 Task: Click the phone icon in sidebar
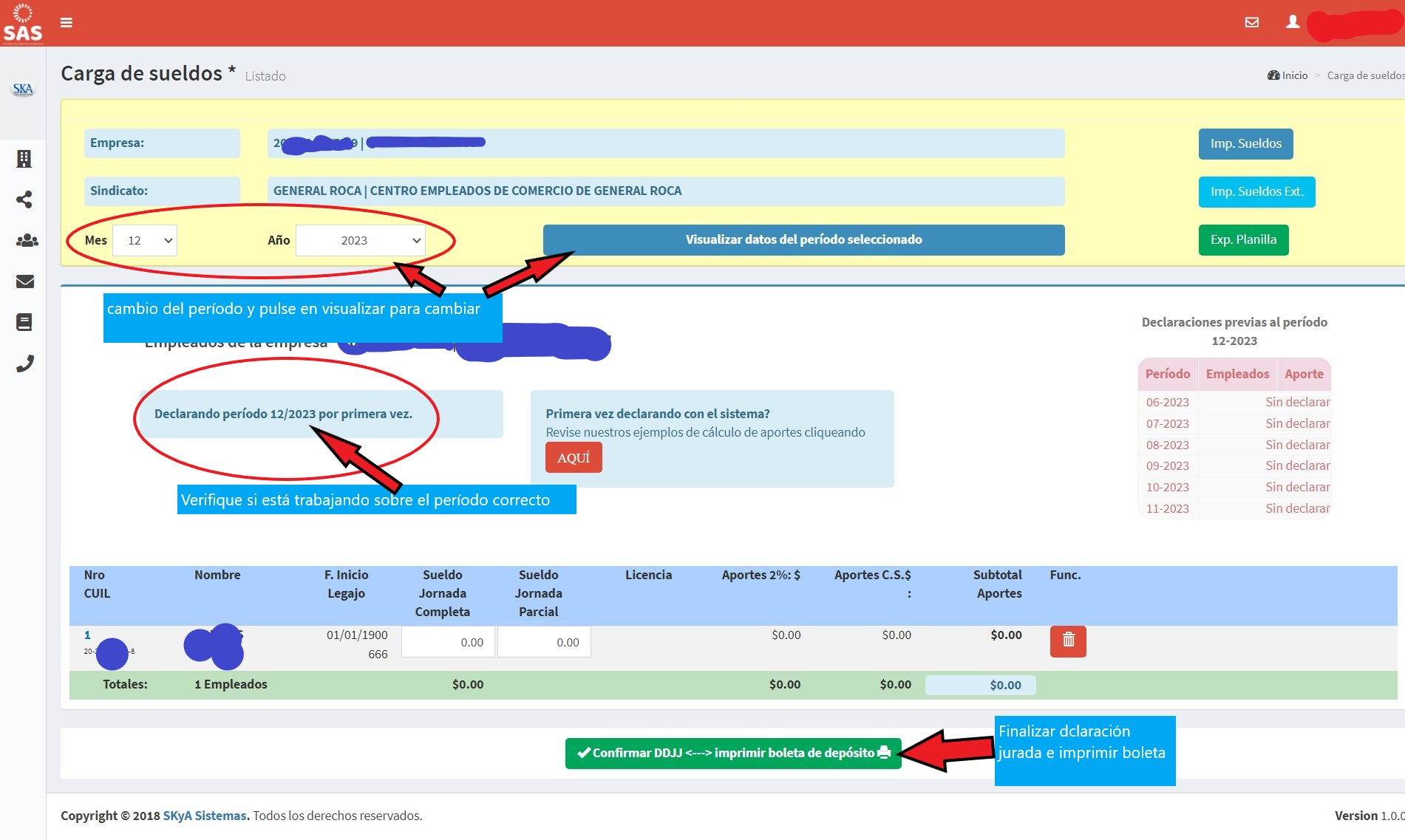pyautogui.click(x=25, y=363)
